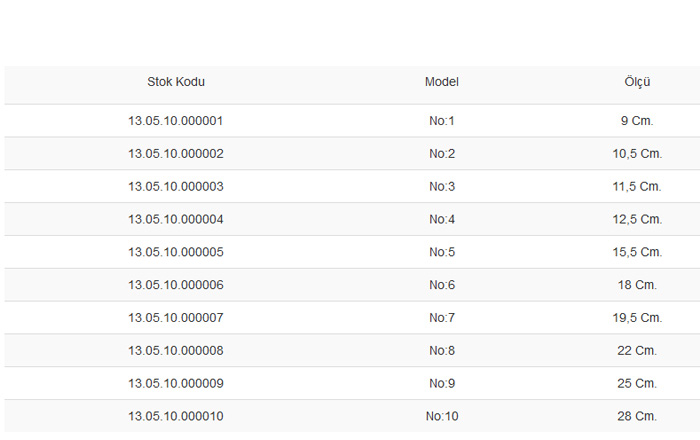The height and width of the screenshot is (440, 700).
Task: Select stock code 13.05.10.000002
Action: [175, 154]
